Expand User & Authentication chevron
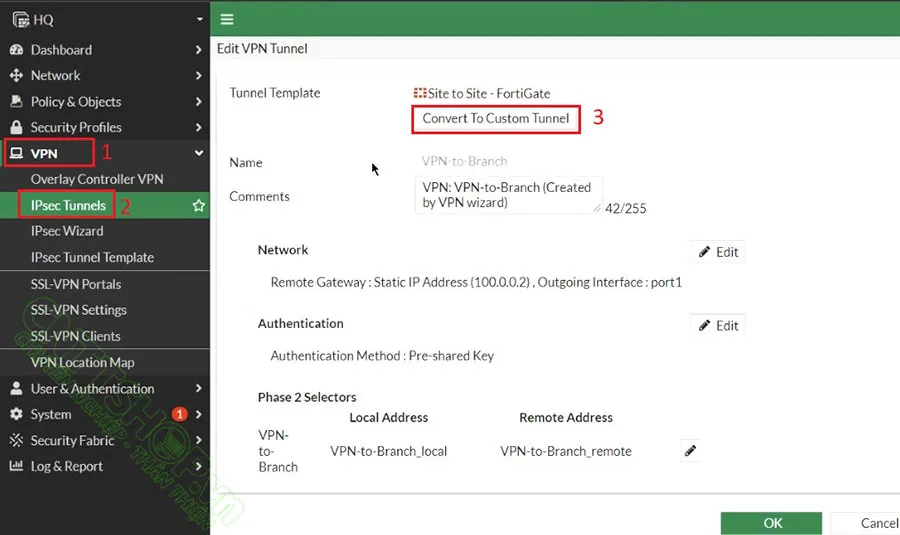Viewport: 900px width, 535px height. coord(198,388)
